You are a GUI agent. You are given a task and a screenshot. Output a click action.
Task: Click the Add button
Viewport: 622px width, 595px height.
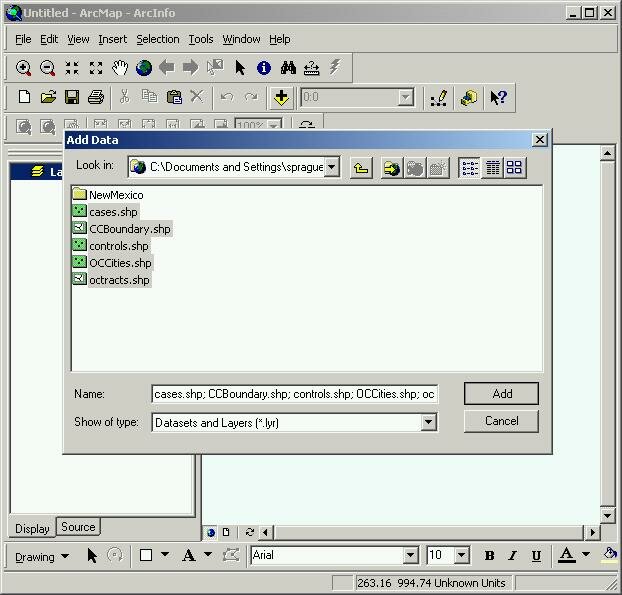[501, 393]
